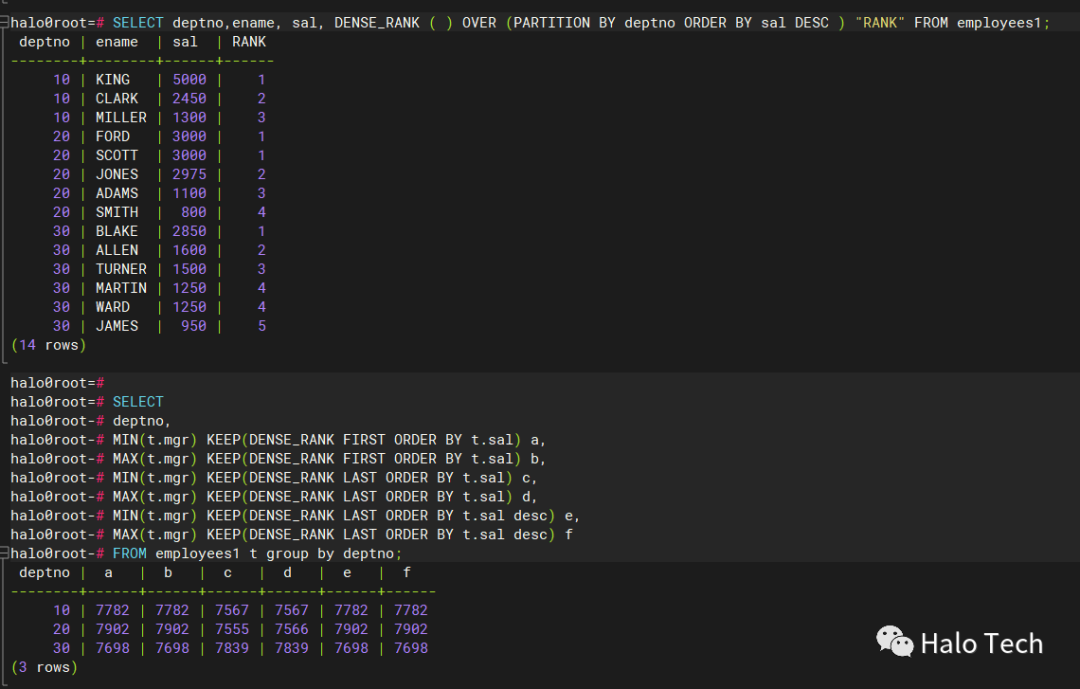Click the ename column header
The width and height of the screenshot is (1080, 689).
click(x=116, y=42)
